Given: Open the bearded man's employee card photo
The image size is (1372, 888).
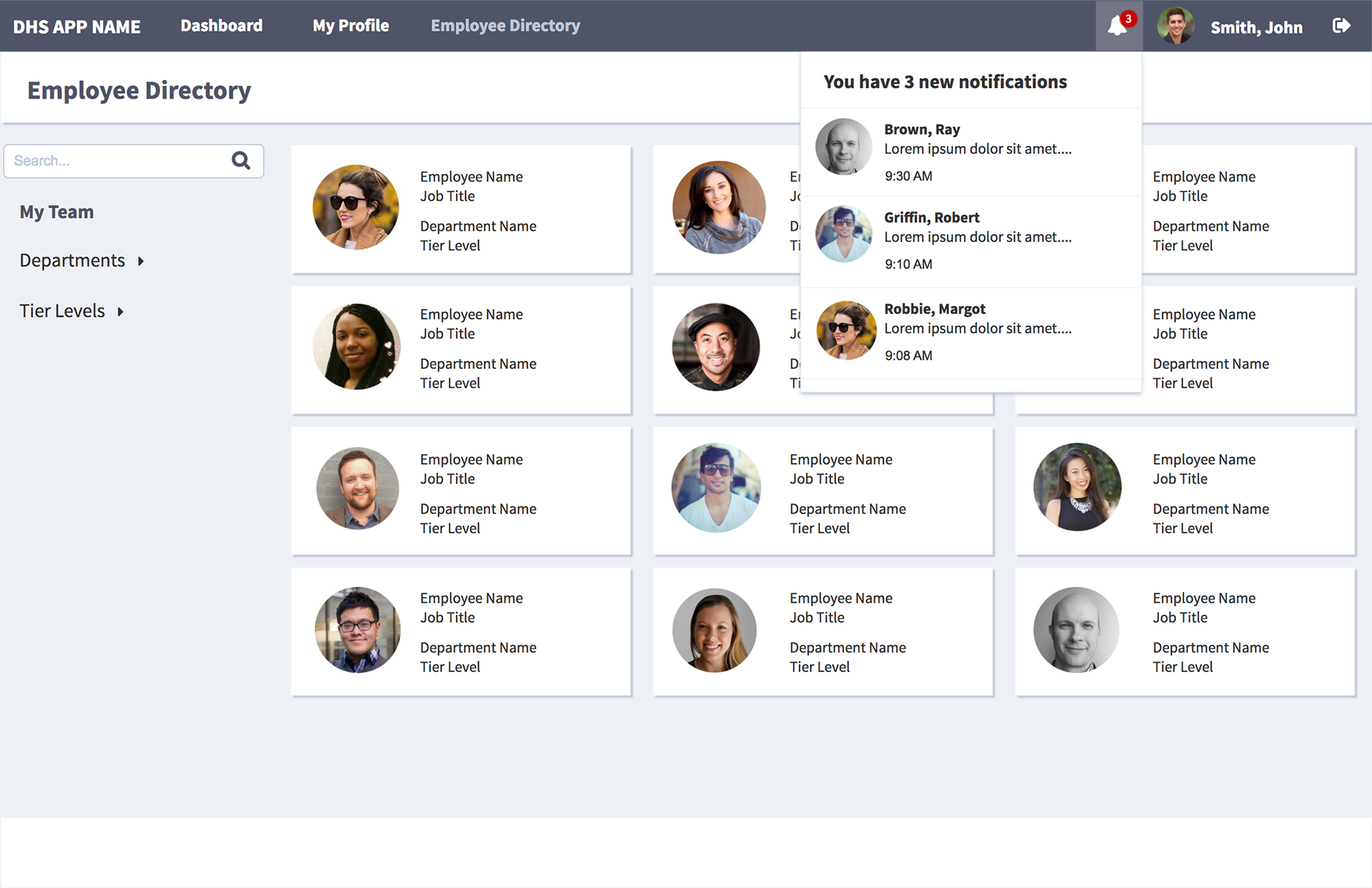Looking at the screenshot, I should 357,489.
